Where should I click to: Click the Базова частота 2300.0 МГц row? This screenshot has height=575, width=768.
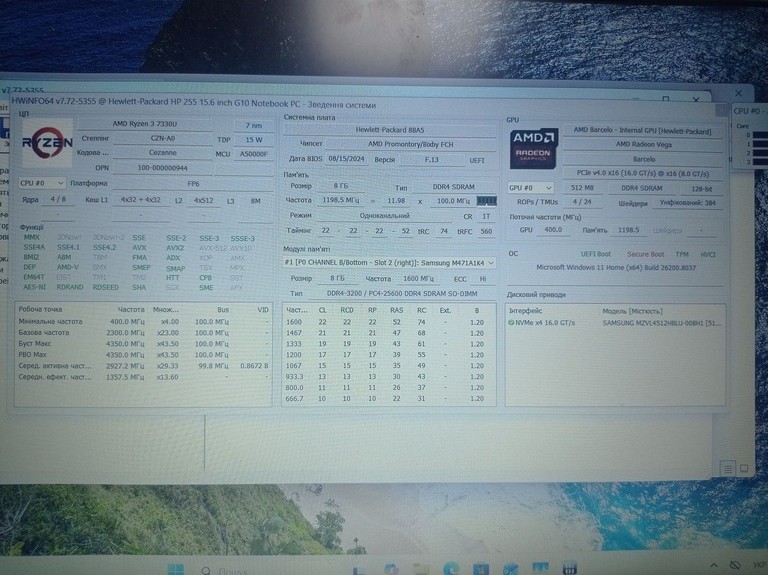tap(143, 333)
